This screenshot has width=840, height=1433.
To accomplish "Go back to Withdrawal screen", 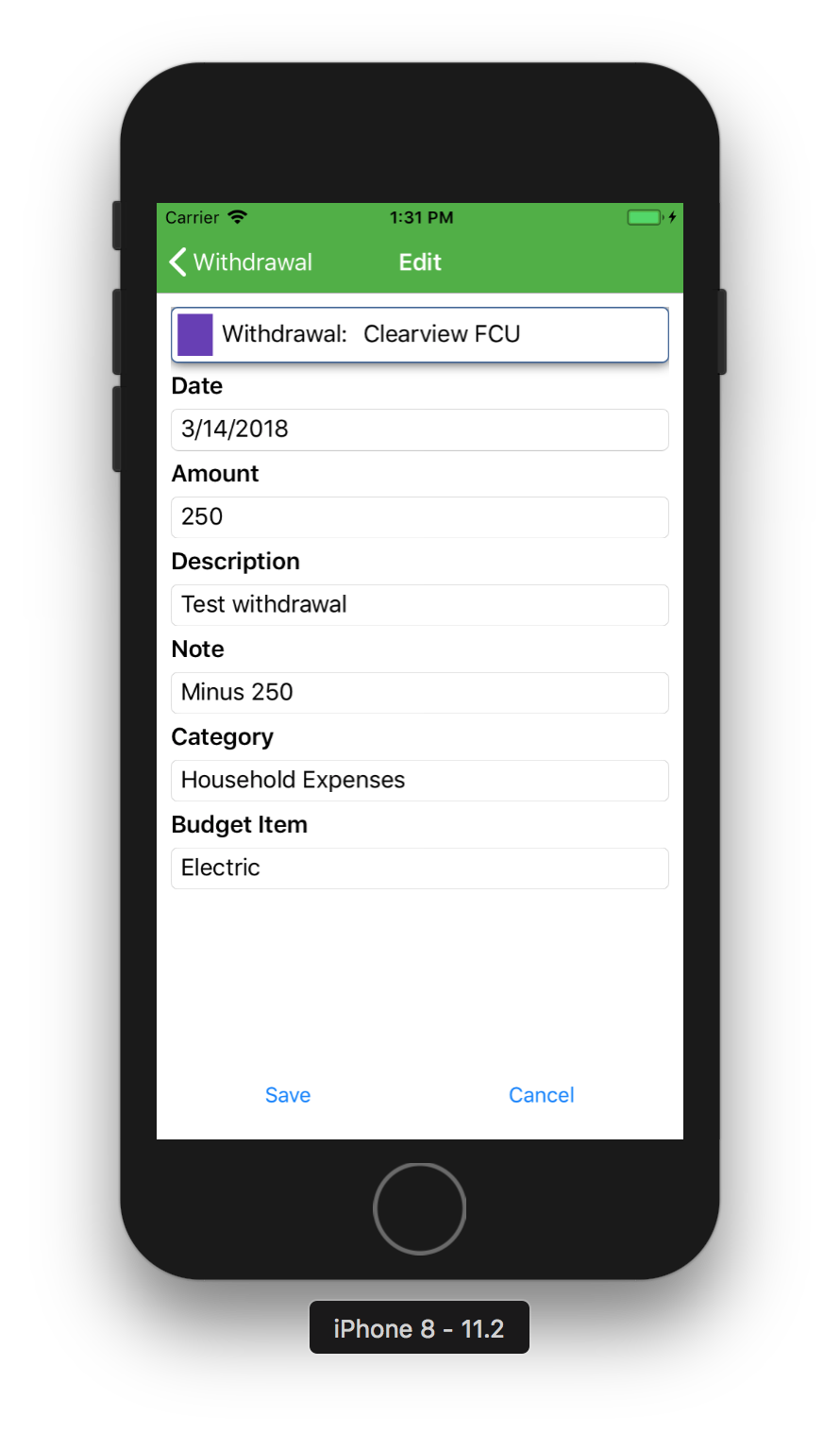I will pos(241,262).
